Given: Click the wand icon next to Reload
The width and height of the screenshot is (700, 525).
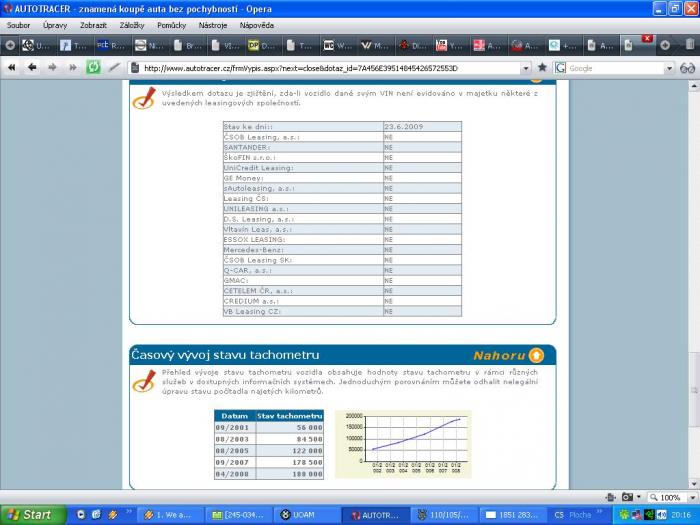Looking at the screenshot, I should pos(114,68).
